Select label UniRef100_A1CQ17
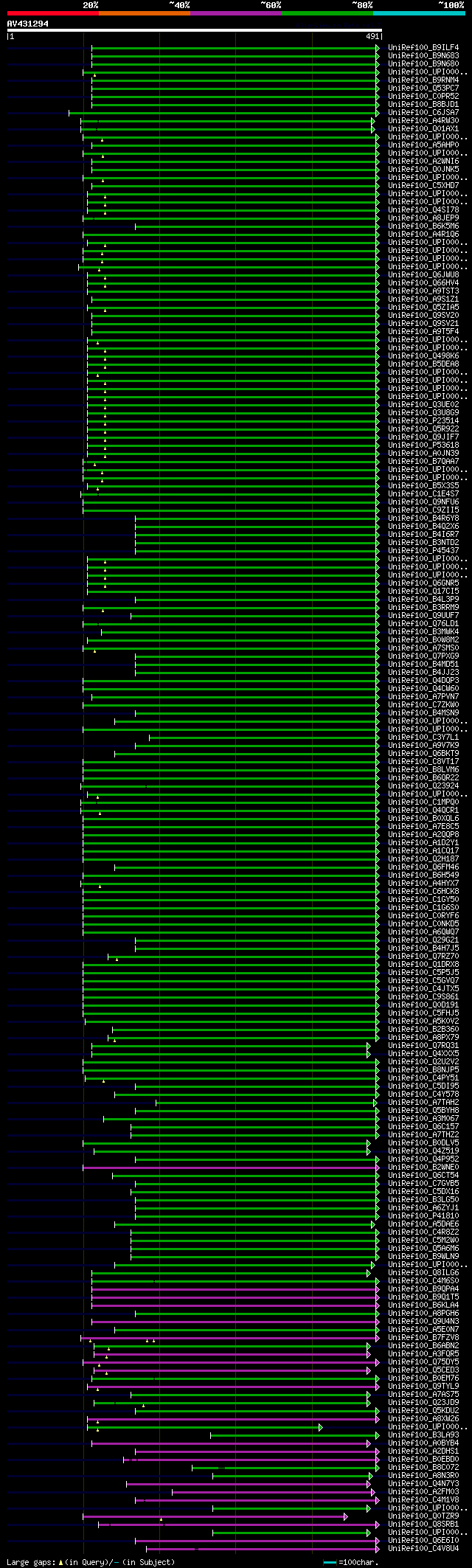The width and height of the screenshot is (472, 1568). 423,851
